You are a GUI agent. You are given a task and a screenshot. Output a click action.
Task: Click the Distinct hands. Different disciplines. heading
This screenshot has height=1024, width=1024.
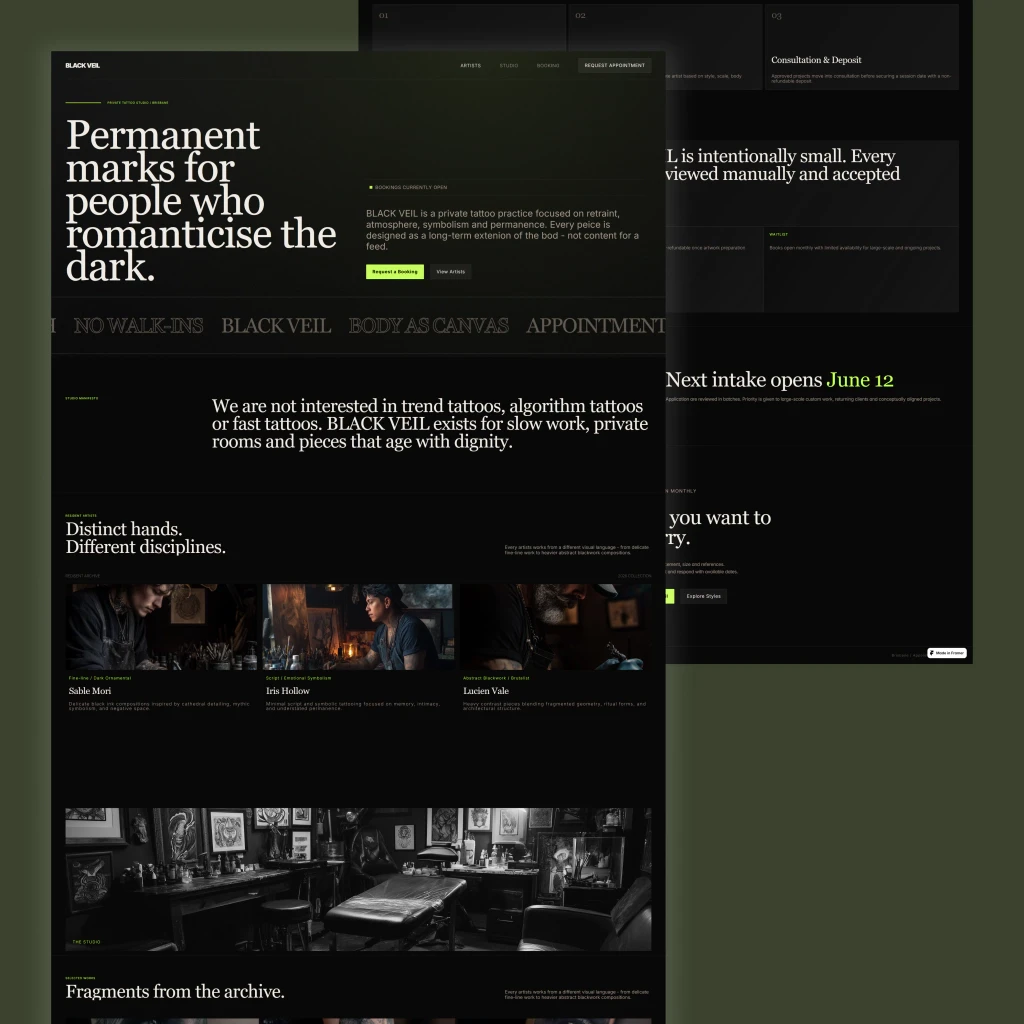(146, 537)
